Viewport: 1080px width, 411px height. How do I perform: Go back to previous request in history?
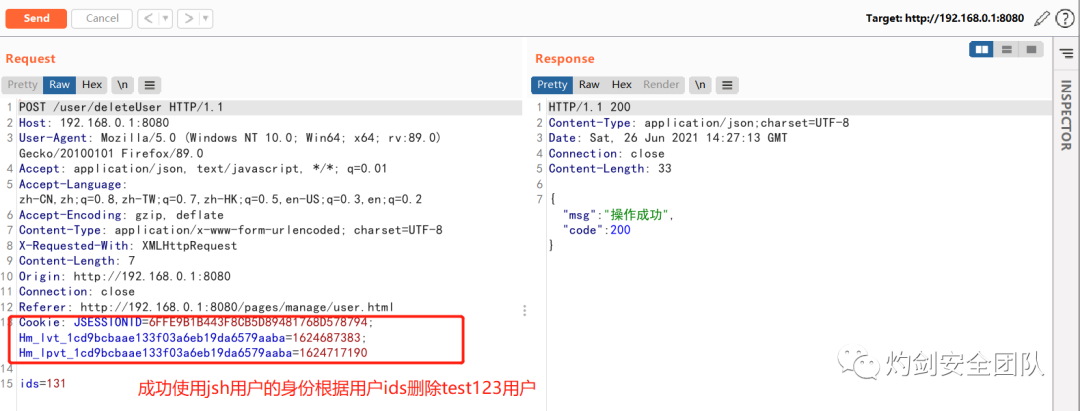coord(148,19)
